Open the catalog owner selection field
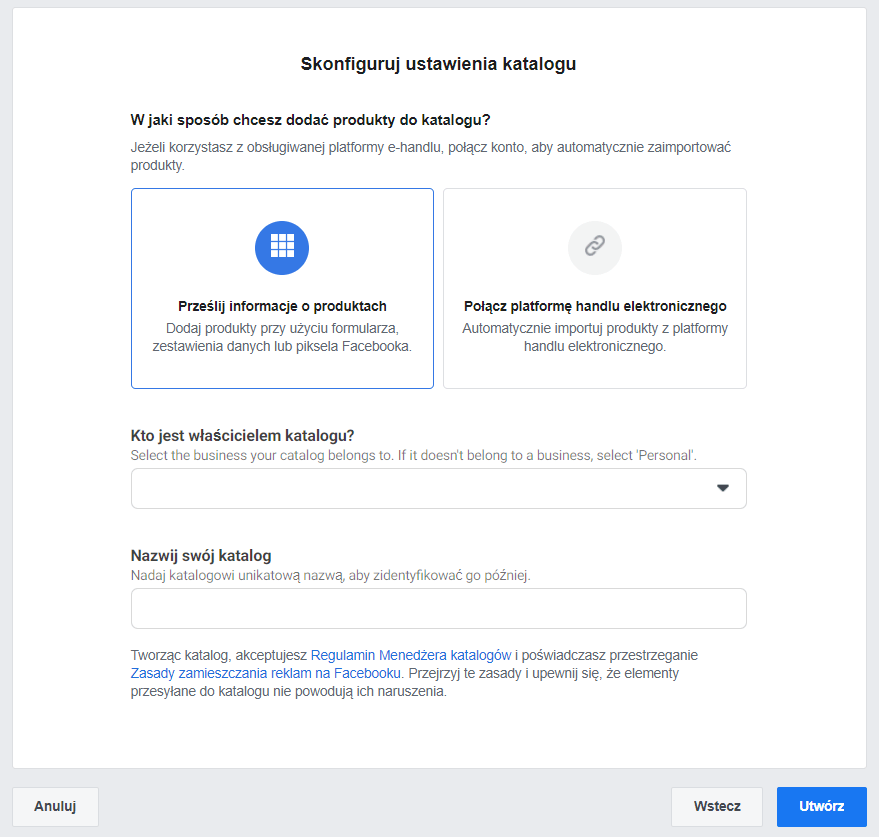Image resolution: width=879 pixels, height=837 pixels. 420,488
